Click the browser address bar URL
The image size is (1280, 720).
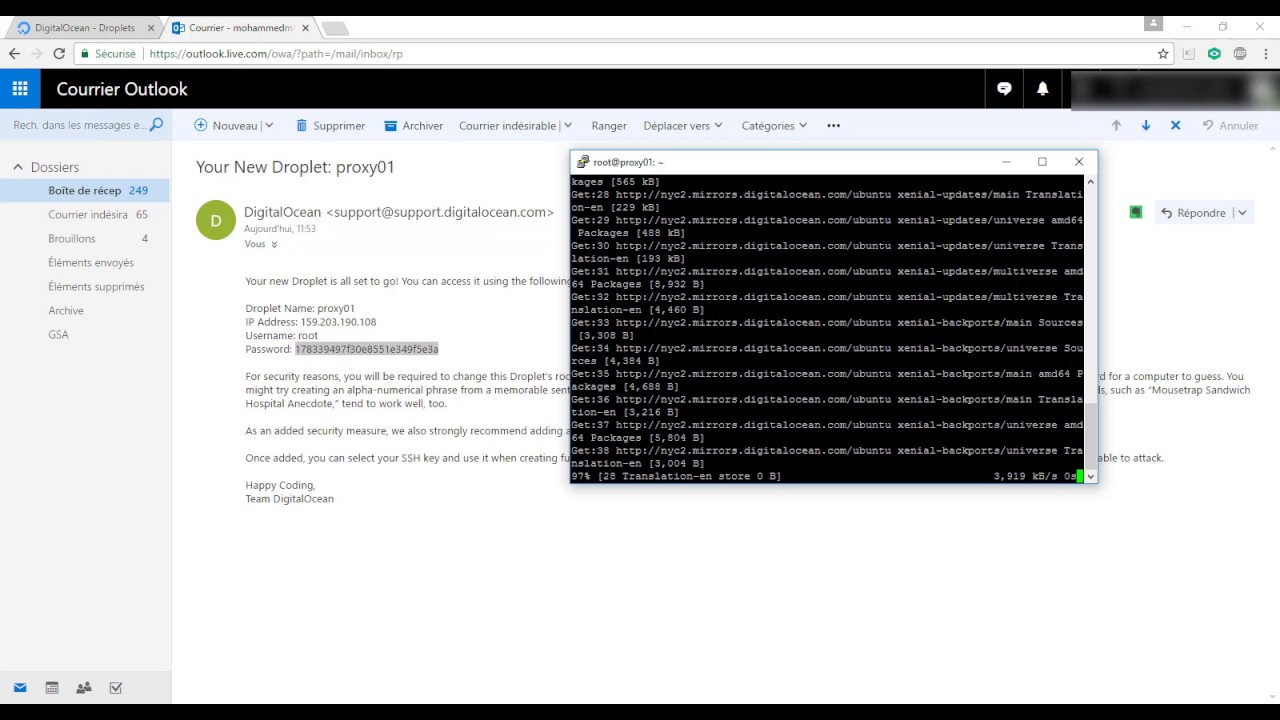[x=276, y=54]
